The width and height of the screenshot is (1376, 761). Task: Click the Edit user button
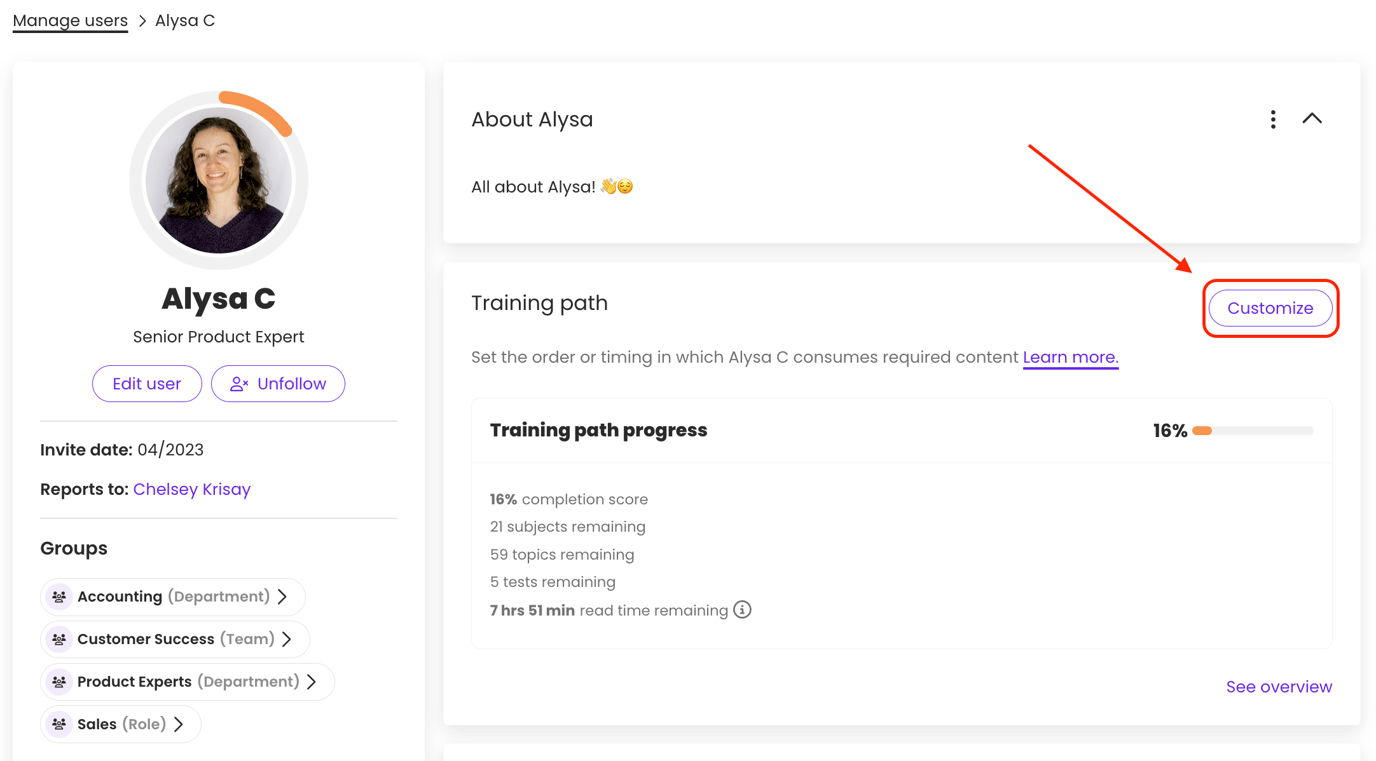[147, 384]
